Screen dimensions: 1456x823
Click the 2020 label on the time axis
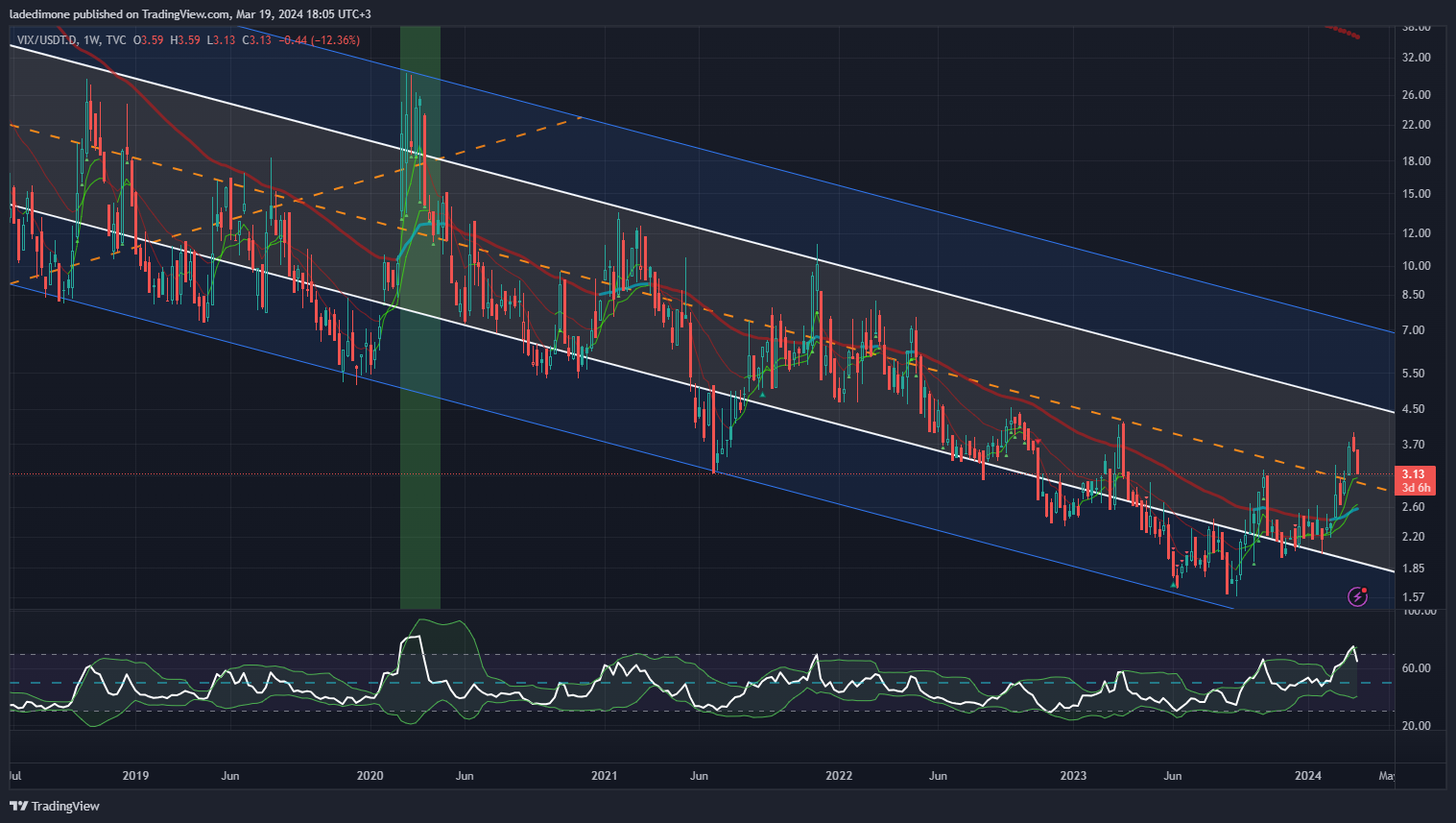(x=370, y=776)
